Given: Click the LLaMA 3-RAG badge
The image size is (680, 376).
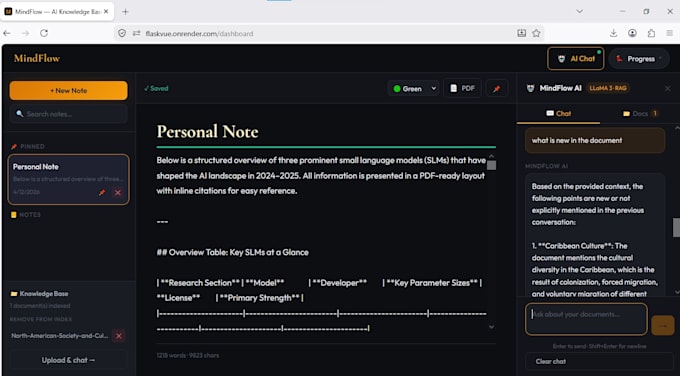Looking at the screenshot, I should click(x=608, y=88).
